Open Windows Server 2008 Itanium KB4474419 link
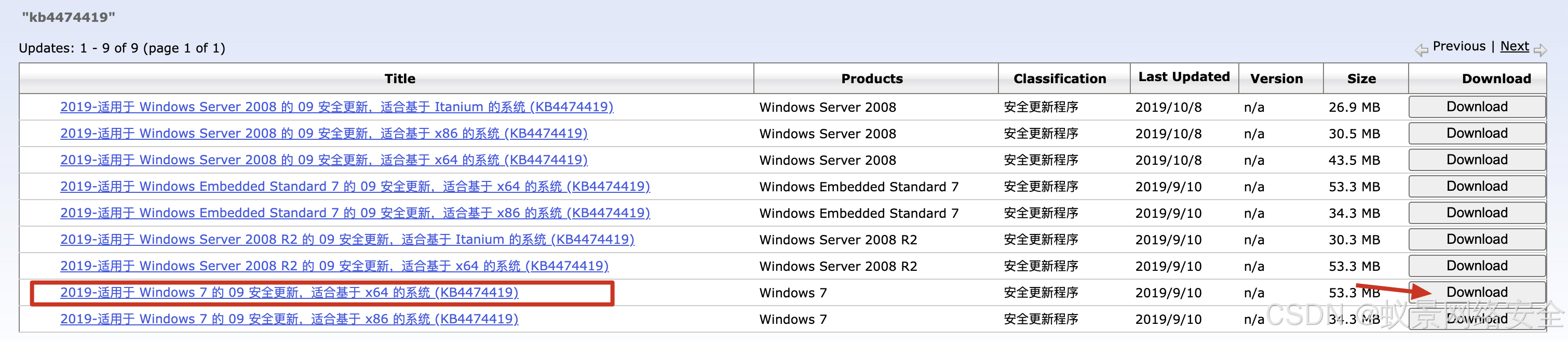The width and height of the screenshot is (1568, 341). 336,107
